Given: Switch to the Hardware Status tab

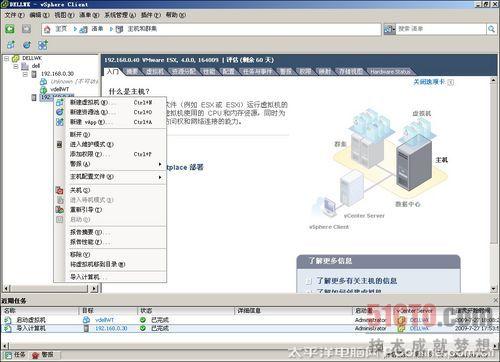Looking at the screenshot, I should click(390, 72).
